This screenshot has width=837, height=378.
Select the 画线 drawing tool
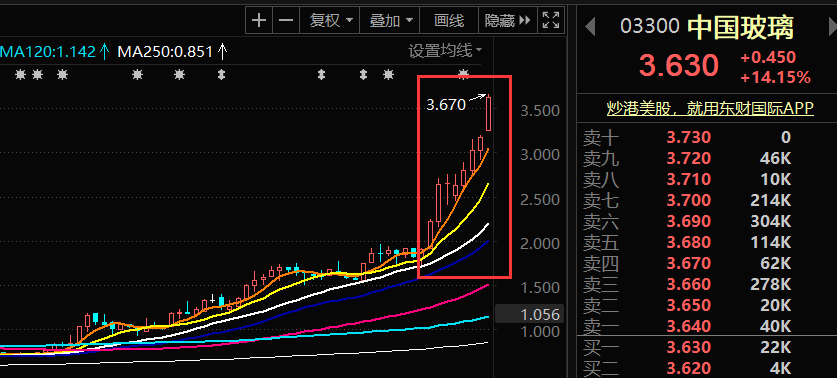[449, 21]
